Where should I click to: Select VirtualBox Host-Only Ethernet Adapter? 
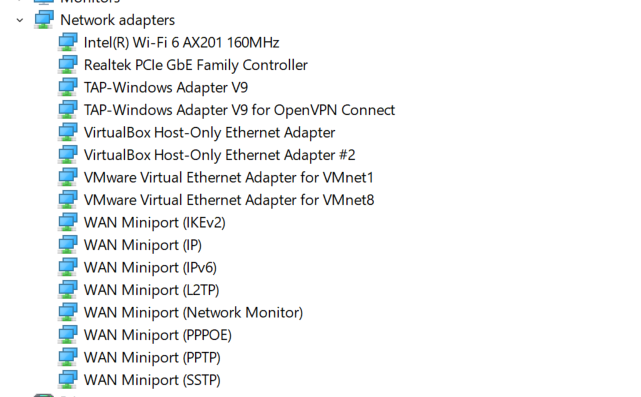(209, 132)
